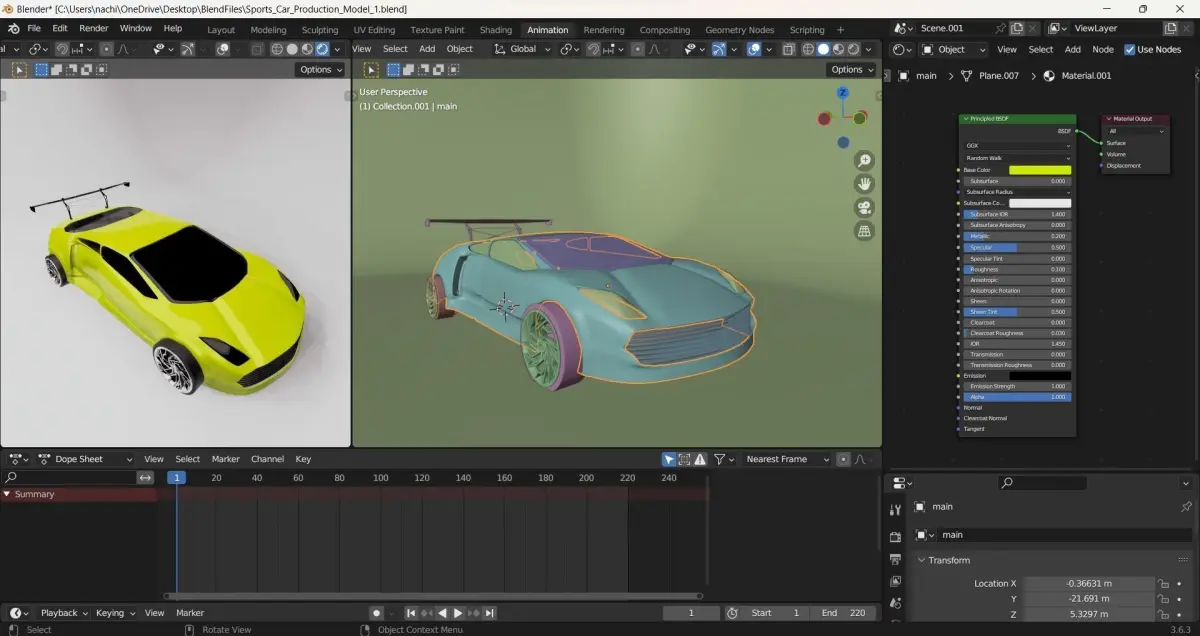Viewport: 1200px width, 636px height.
Task: Choose solid shading in right viewport header
Action: tap(823, 49)
